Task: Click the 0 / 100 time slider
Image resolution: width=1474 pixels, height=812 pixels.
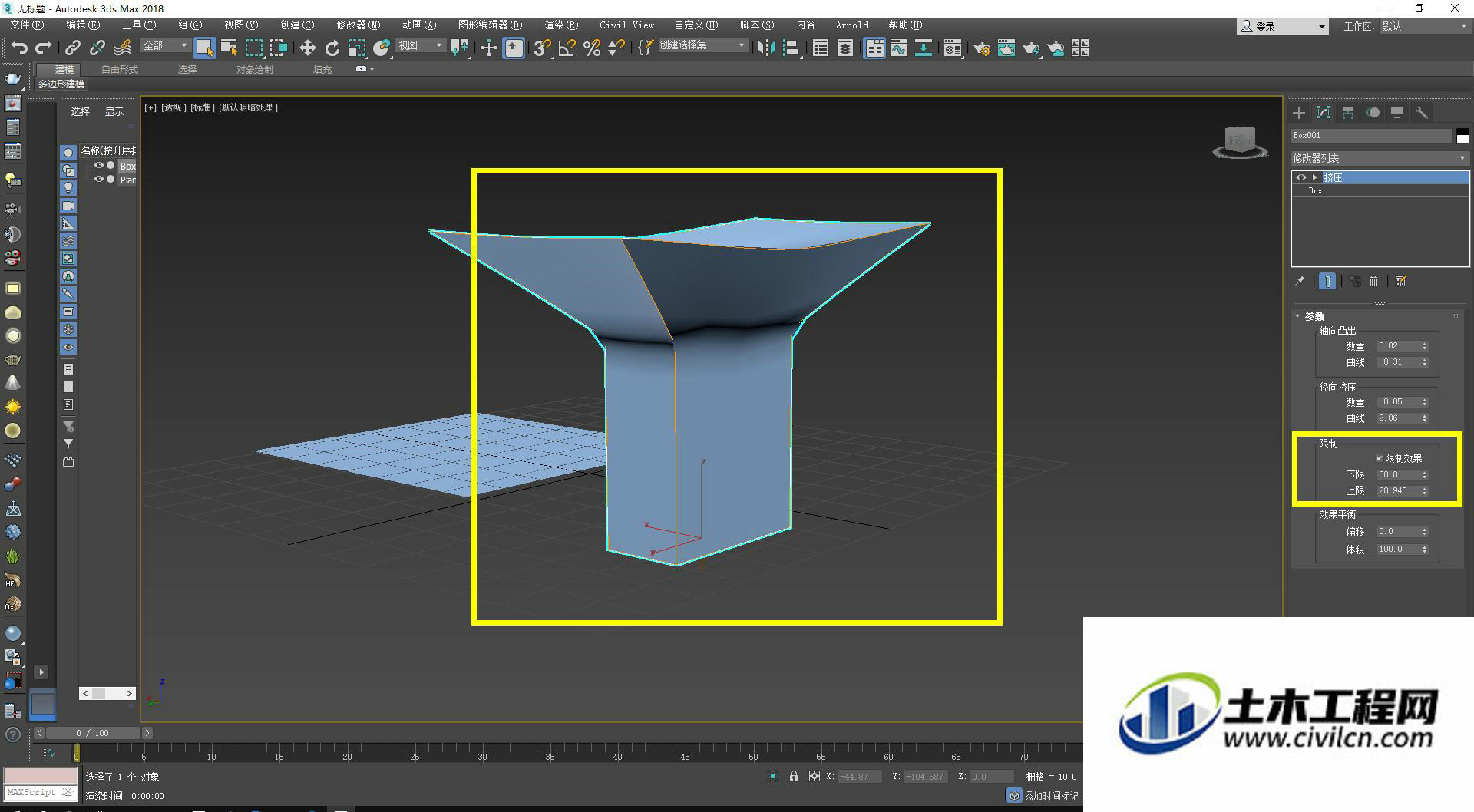Action: pos(92,733)
